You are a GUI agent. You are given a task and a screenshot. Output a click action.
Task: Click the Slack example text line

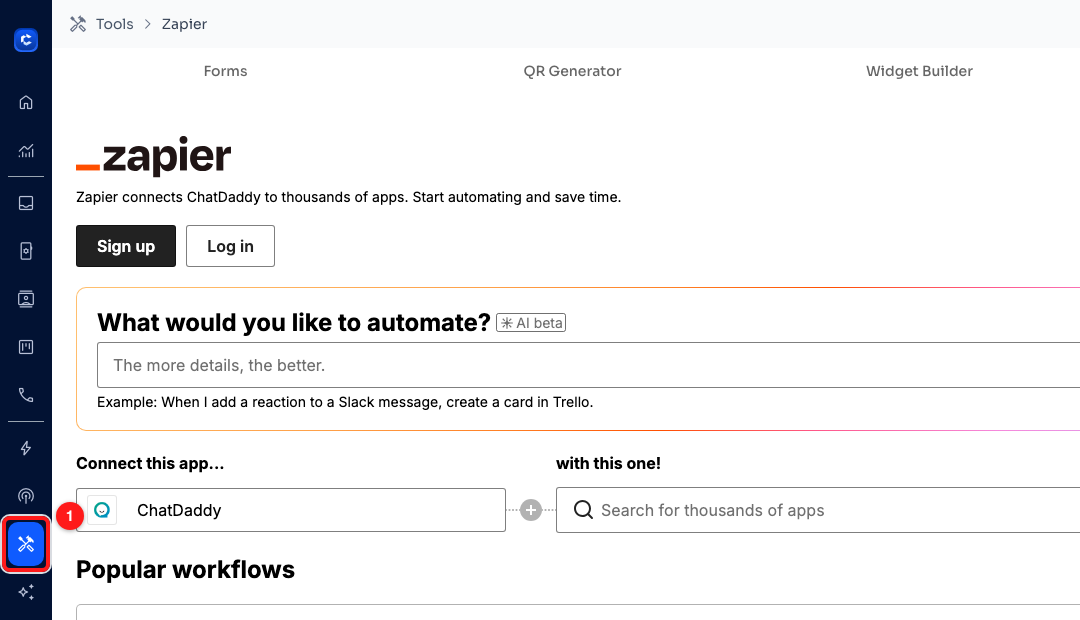point(345,402)
